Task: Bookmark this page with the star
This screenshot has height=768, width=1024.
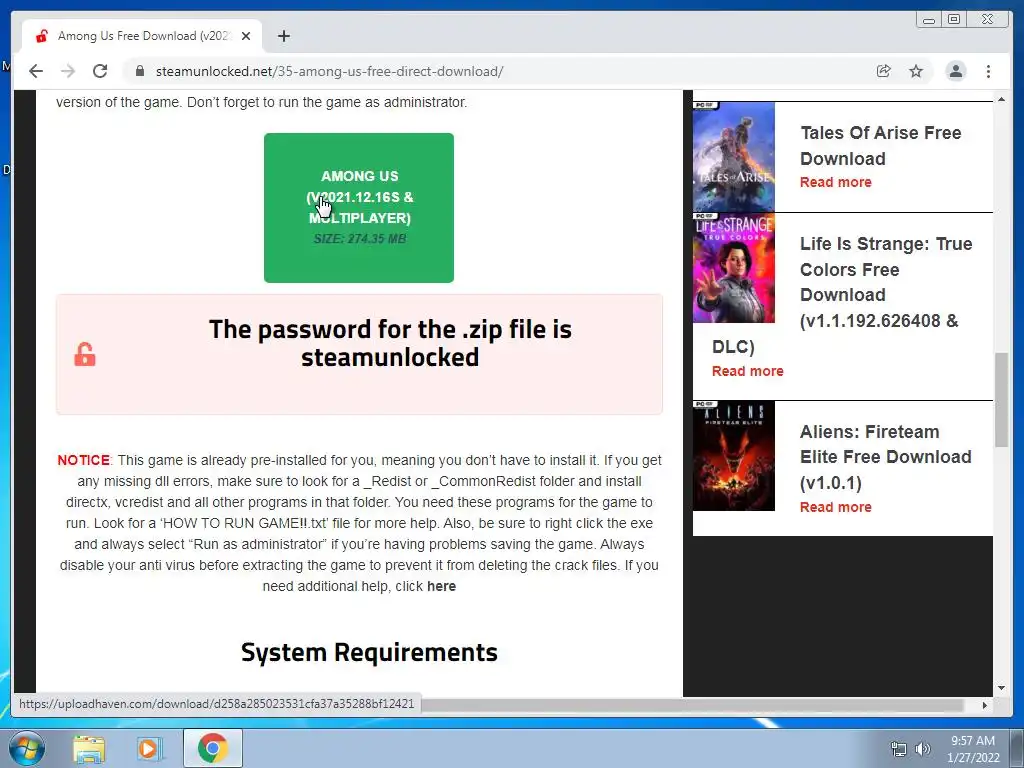Action: click(916, 71)
